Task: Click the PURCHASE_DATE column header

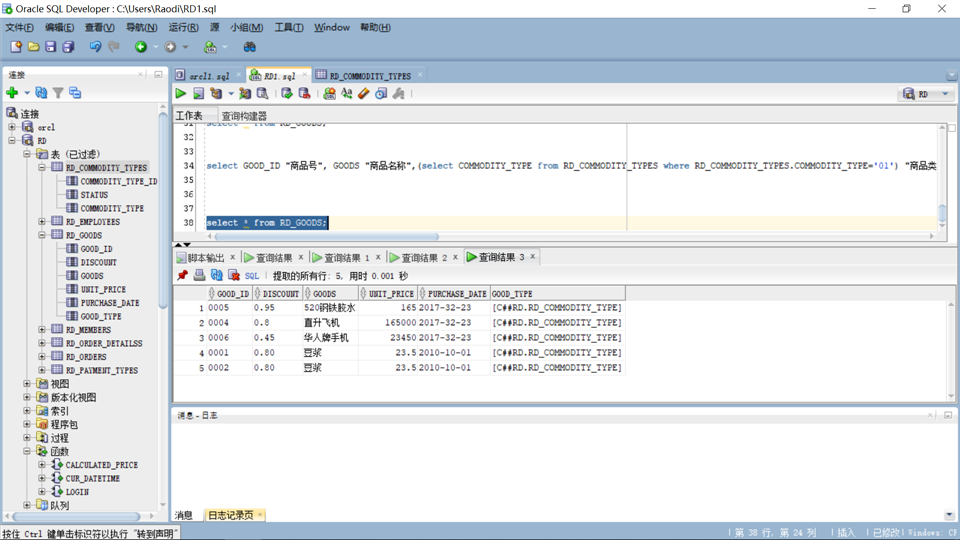Action: [x=454, y=294]
